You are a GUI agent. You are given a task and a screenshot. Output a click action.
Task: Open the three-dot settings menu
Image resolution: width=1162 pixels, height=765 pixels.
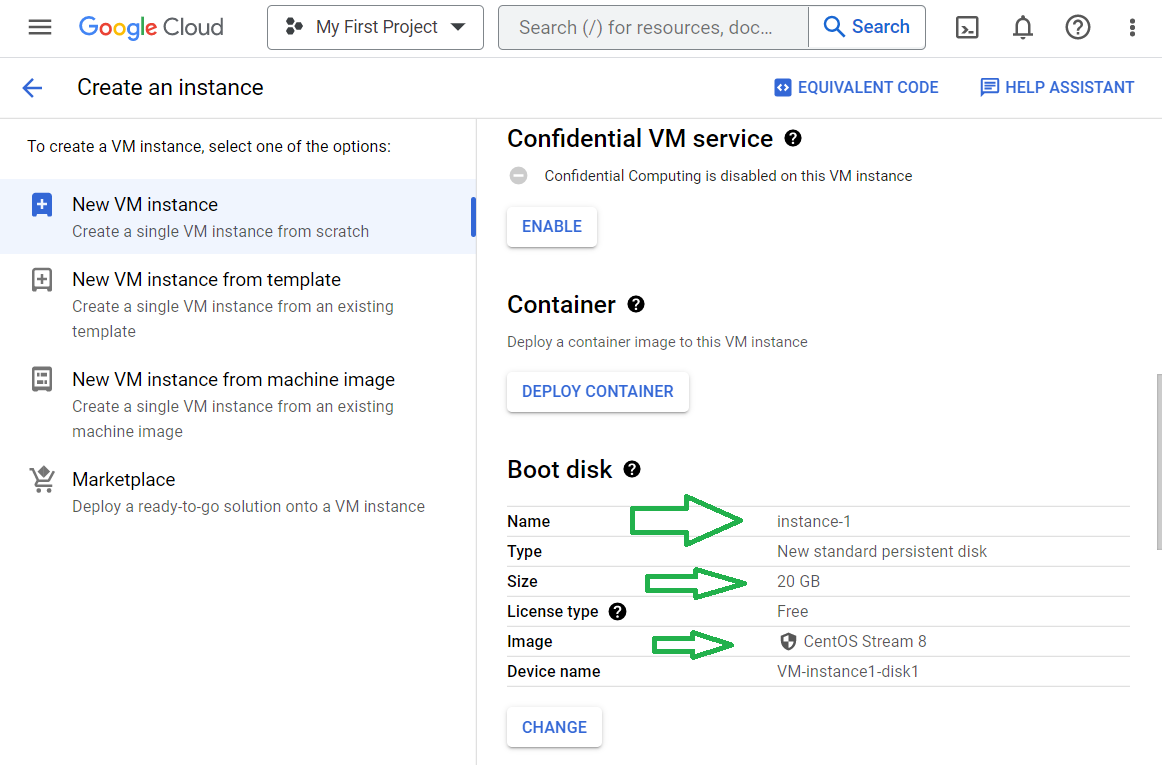(1132, 27)
